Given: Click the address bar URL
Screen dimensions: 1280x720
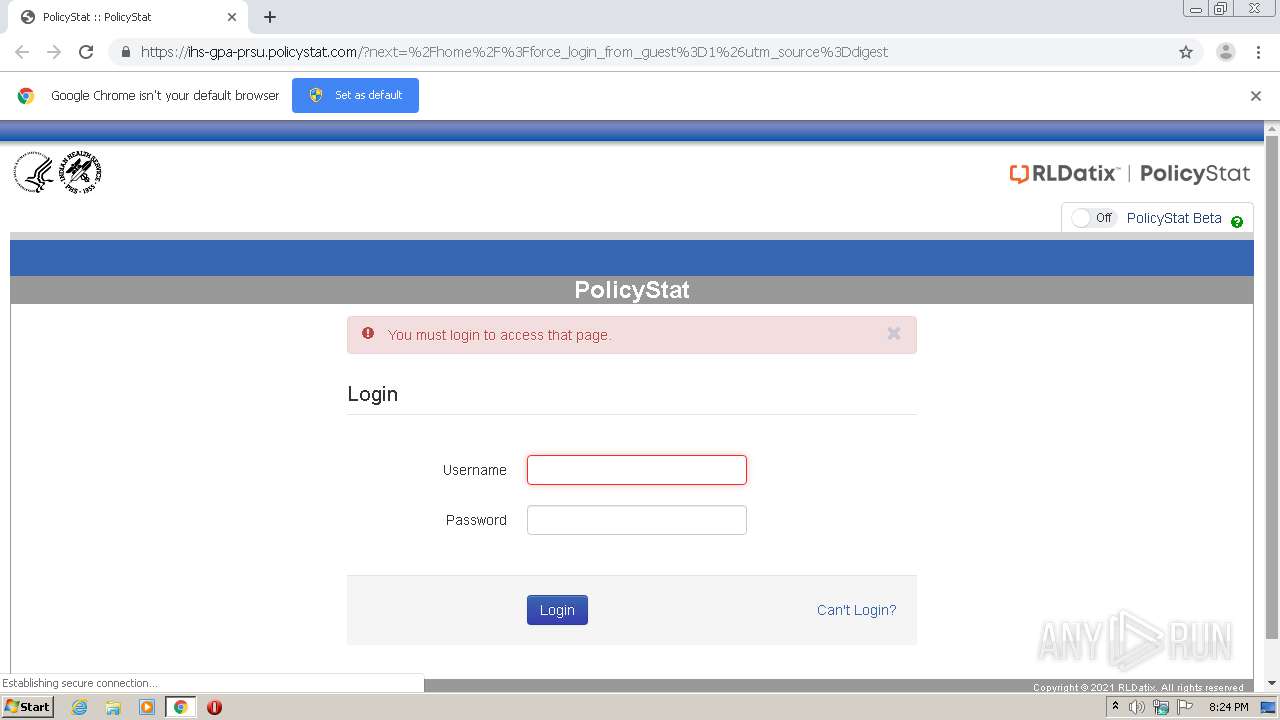Looking at the screenshot, I should coord(514,52).
